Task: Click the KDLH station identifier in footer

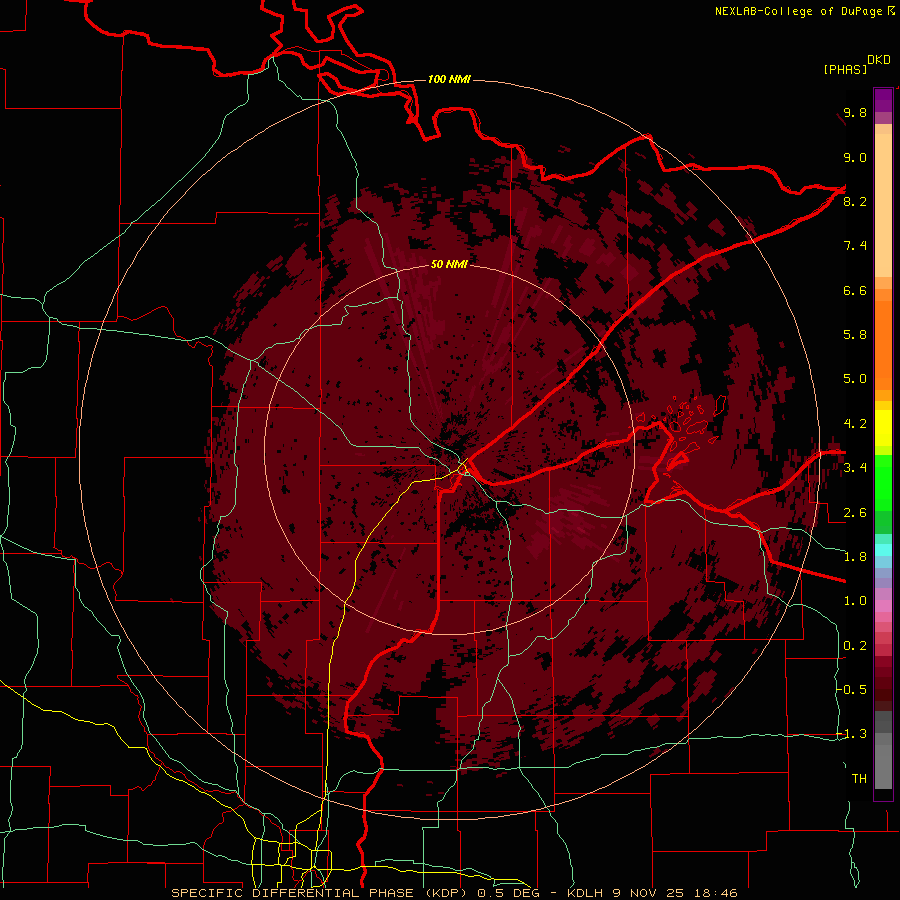Action: [x=587, y=893]
